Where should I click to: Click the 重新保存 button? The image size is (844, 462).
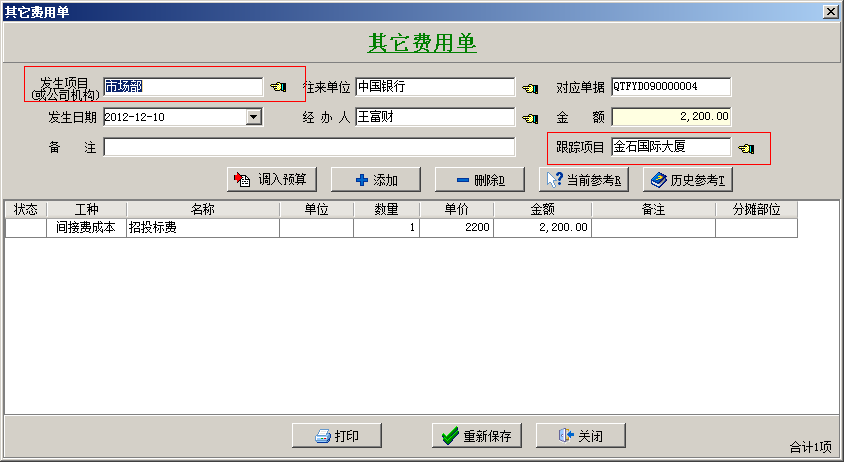pos(477,435)
